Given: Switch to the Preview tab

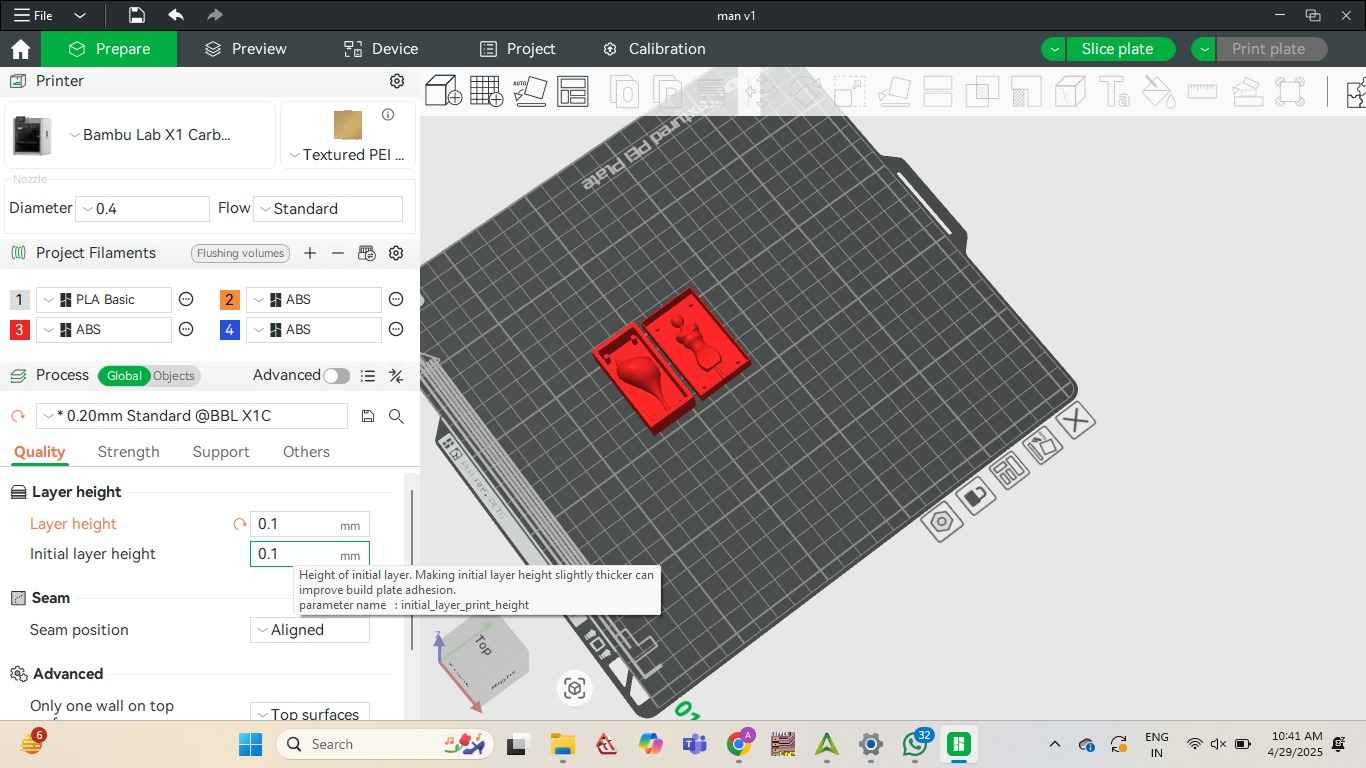Looking at the screenshot, I should tap(246, 49).
